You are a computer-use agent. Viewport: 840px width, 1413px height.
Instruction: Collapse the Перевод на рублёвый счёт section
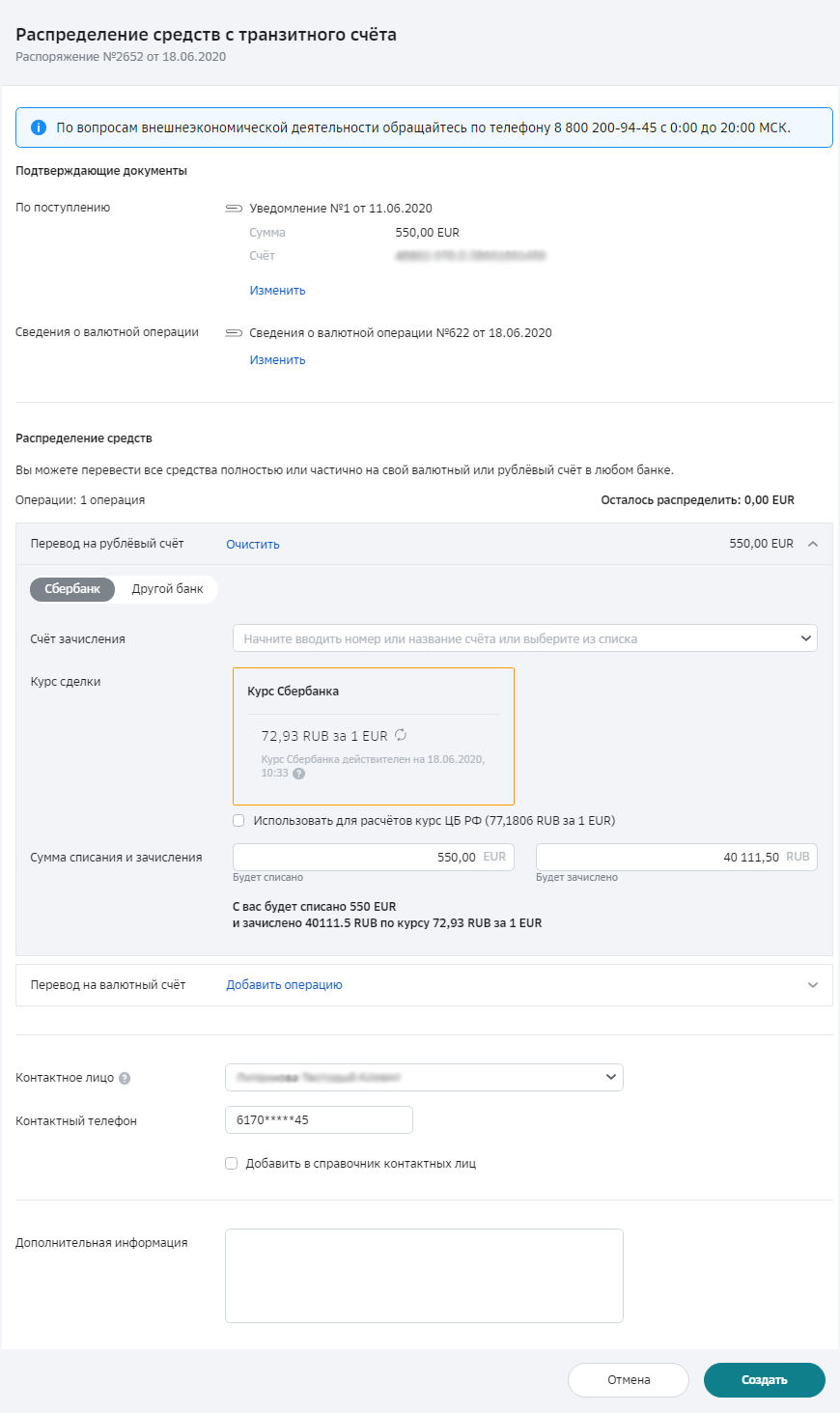coord(813,544)
